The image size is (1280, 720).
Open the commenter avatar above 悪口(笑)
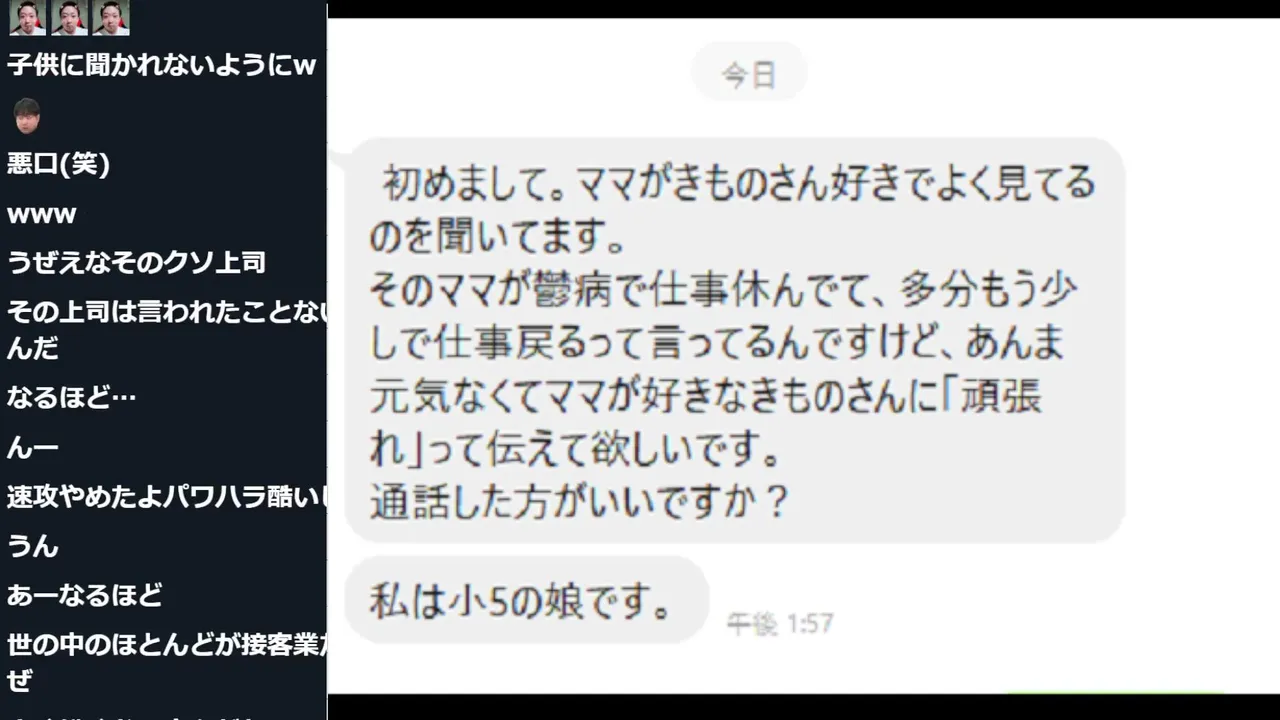point(26,115)
